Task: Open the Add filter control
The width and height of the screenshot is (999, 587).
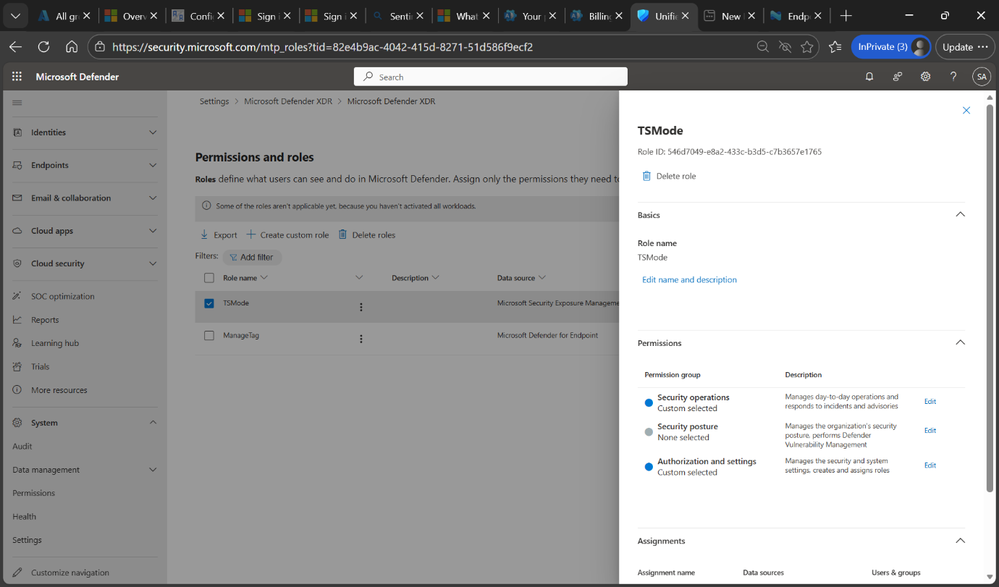Action: point(251,256)
